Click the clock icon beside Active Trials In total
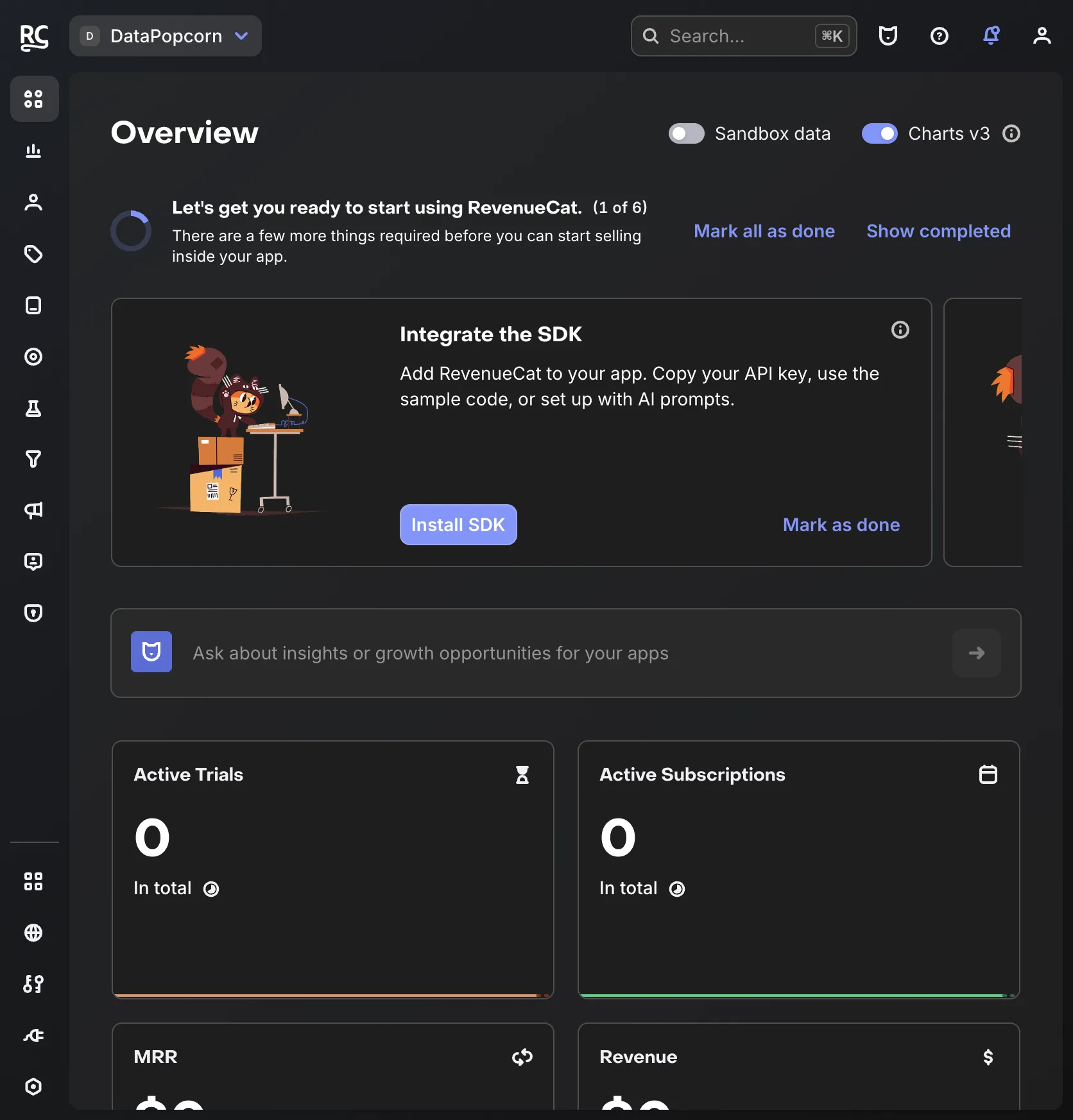 click(x=211, y=888)
